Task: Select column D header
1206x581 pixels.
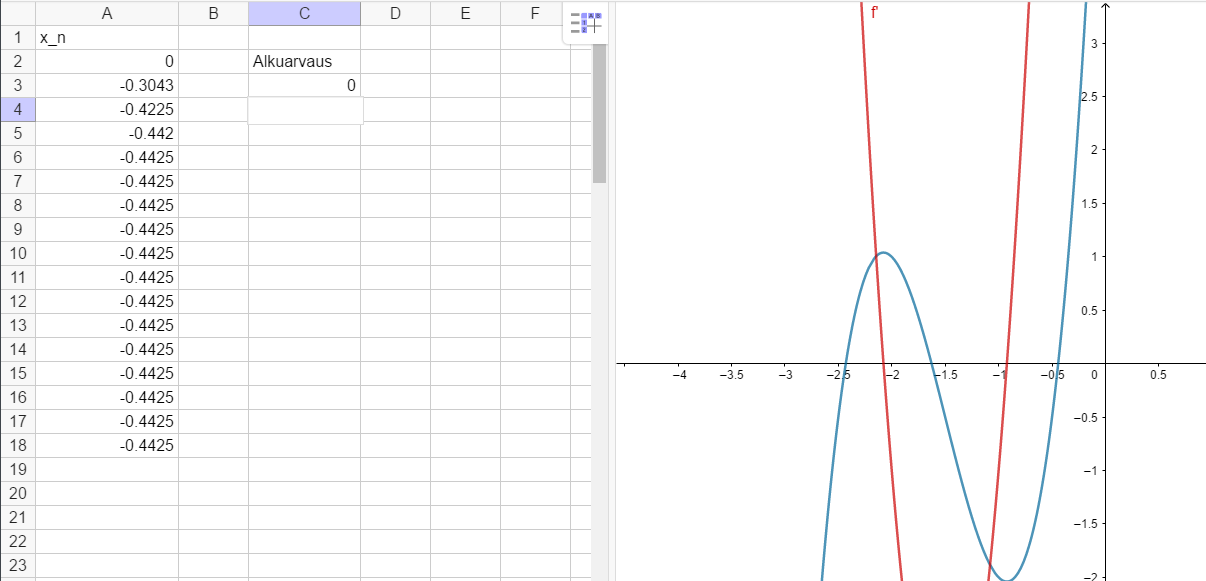Action: 395,13
